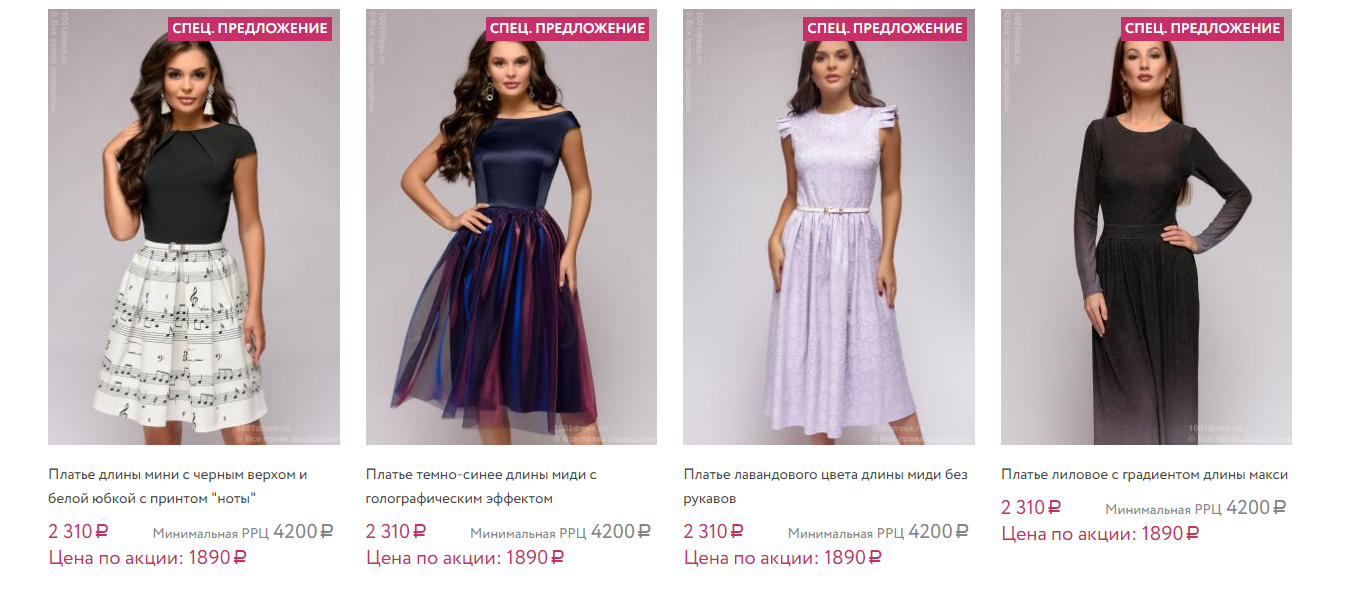Click the 2 310 ₽ price of the notes dress

pos(78,532)
